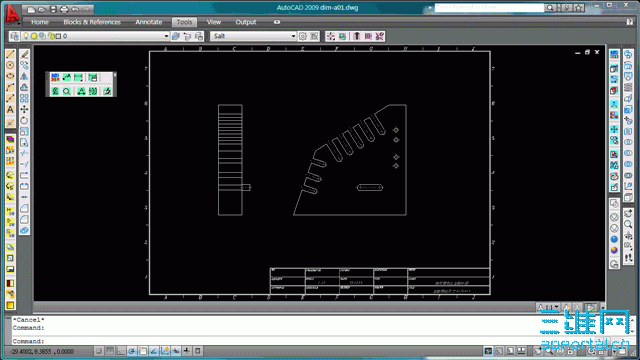
Task: Toggle Dynamic UCS in status bar
Action: click(x=165, y=351)
